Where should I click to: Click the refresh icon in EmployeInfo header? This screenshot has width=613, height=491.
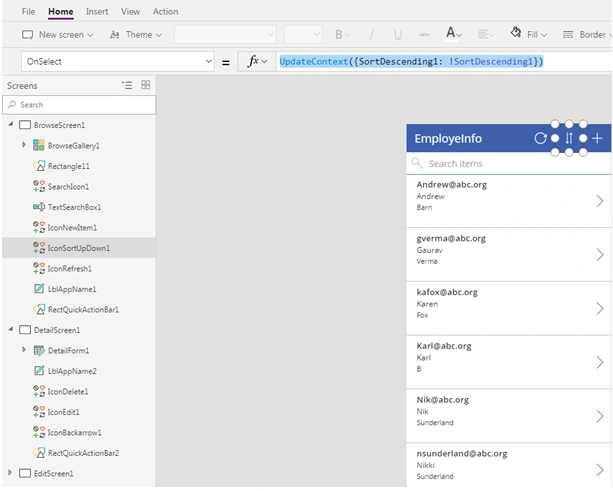pos(540,138)
